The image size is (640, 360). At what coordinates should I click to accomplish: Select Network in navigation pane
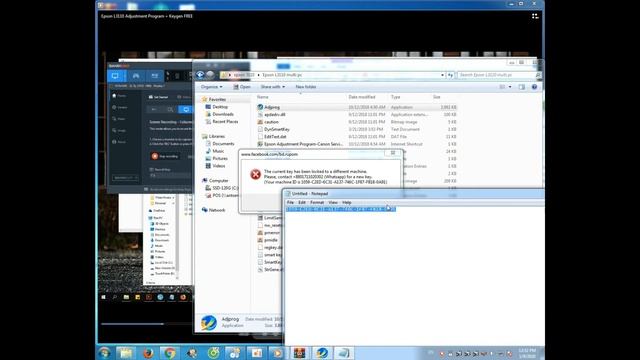click(217, 210)
